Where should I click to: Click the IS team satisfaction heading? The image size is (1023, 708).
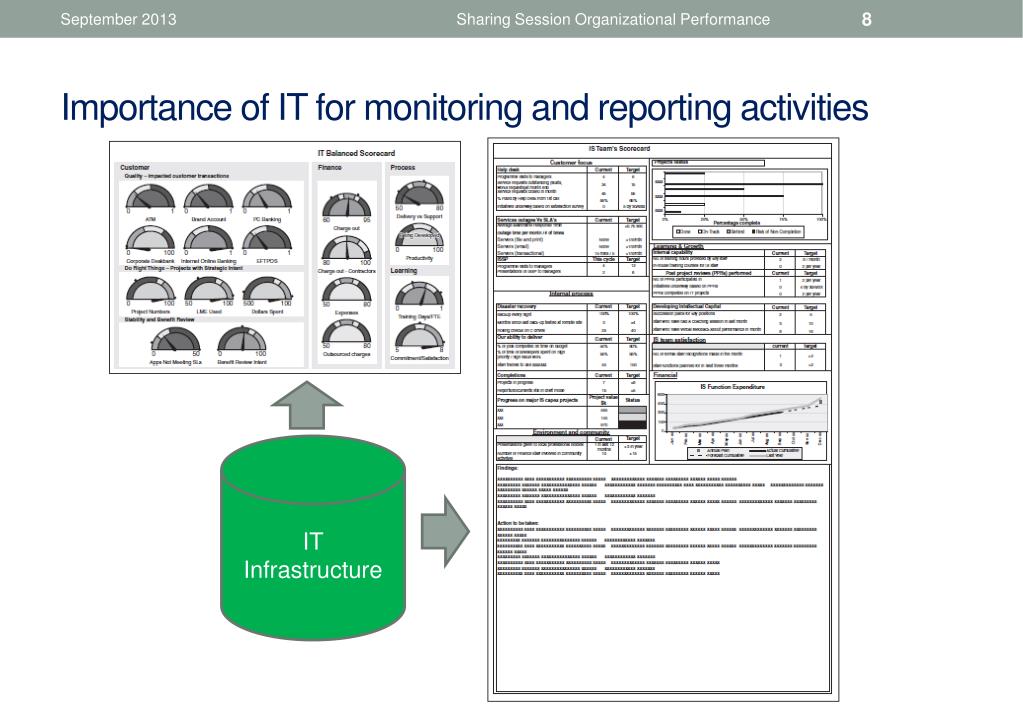point(679,340)
